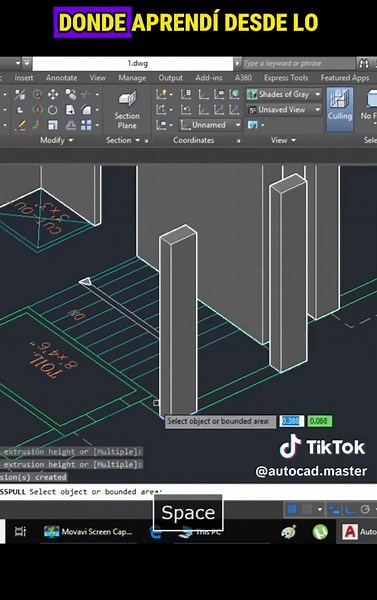Open the Output ribbon tab

tap(170, 78)
